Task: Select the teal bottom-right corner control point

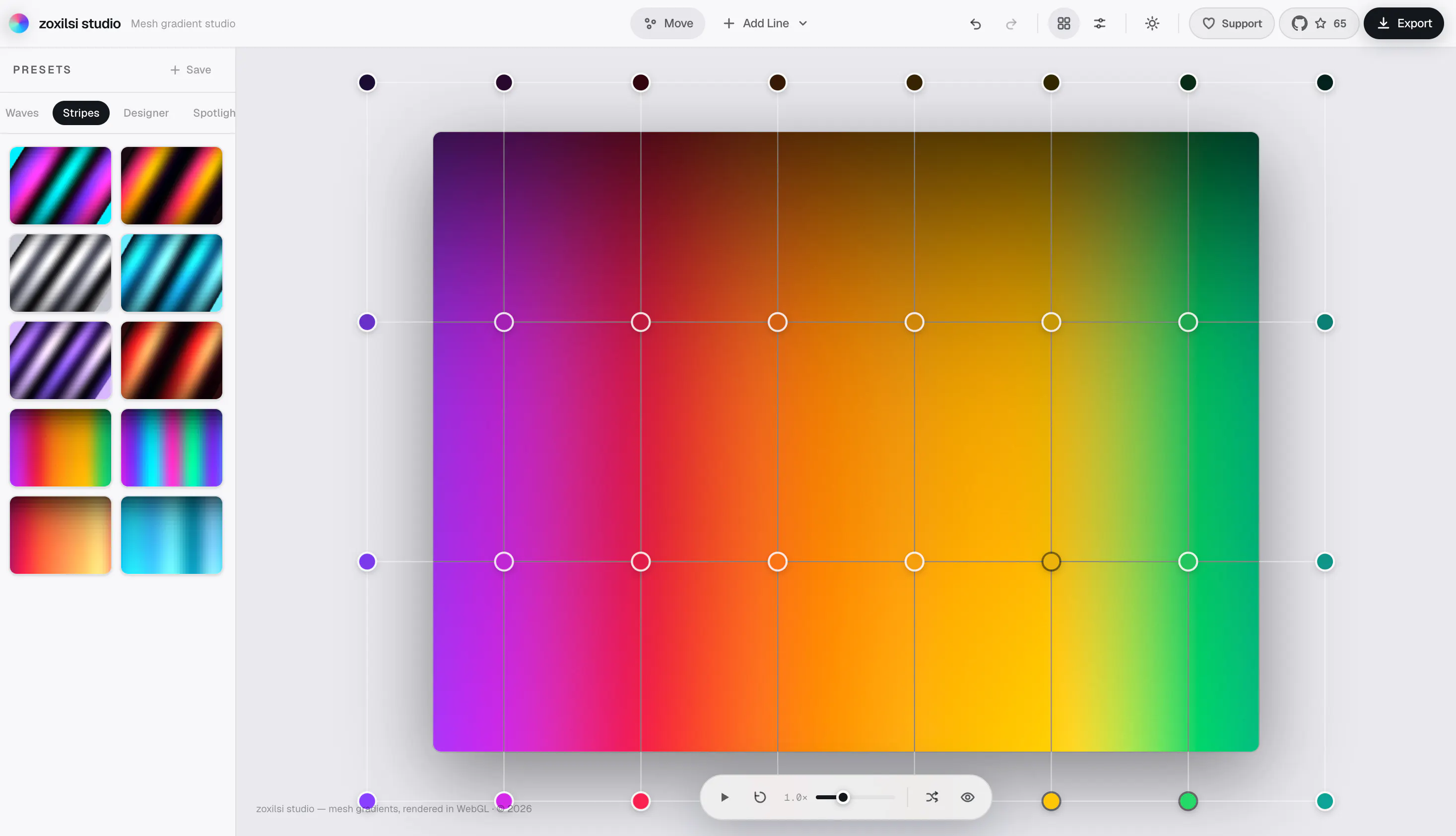Action: pyautogui.click(x=1324, y=801)
